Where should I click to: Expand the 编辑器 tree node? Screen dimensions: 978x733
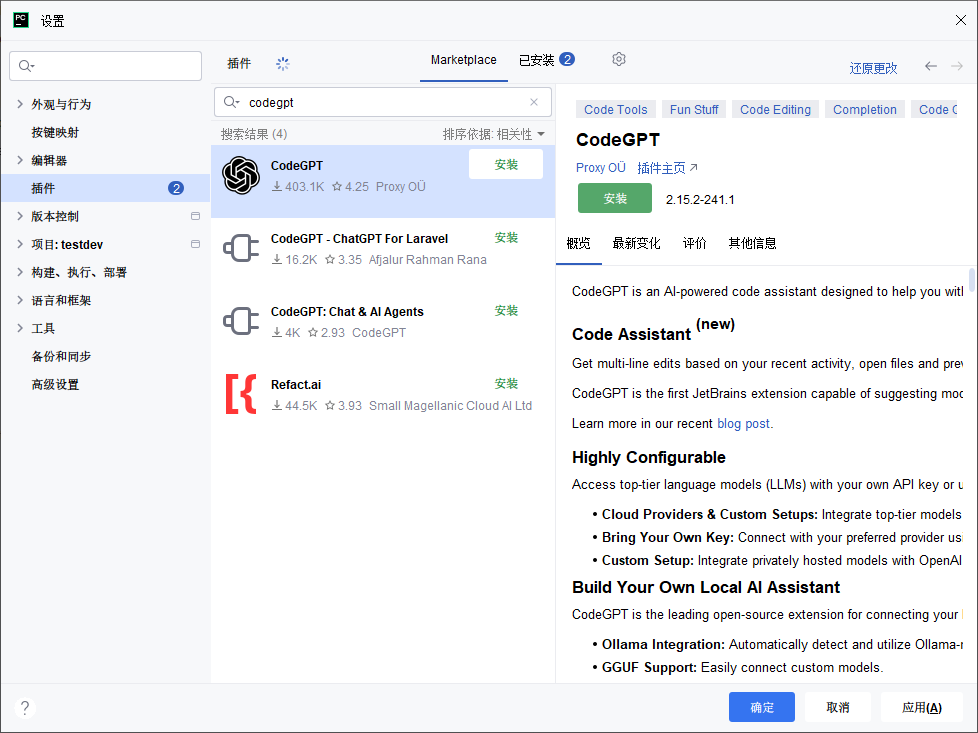click(x=20, y=160)
